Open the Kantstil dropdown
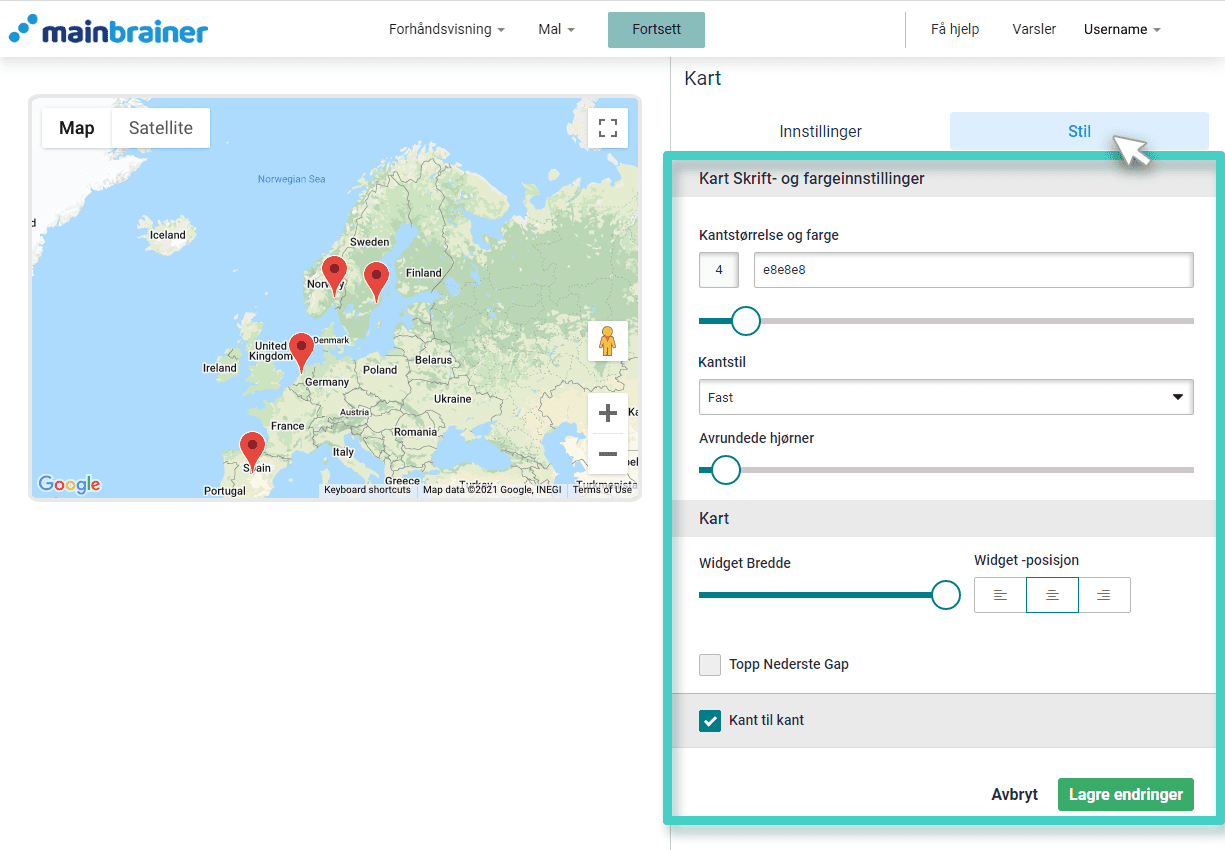 tap(946, 397)
